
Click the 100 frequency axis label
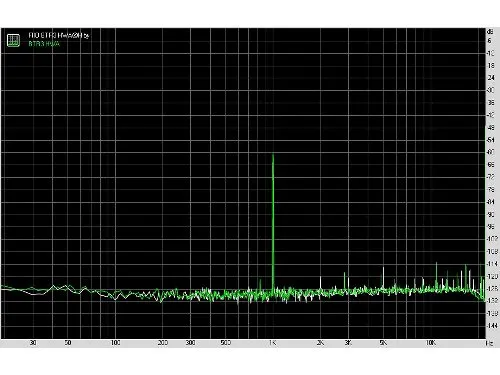(x=115, y=343)
